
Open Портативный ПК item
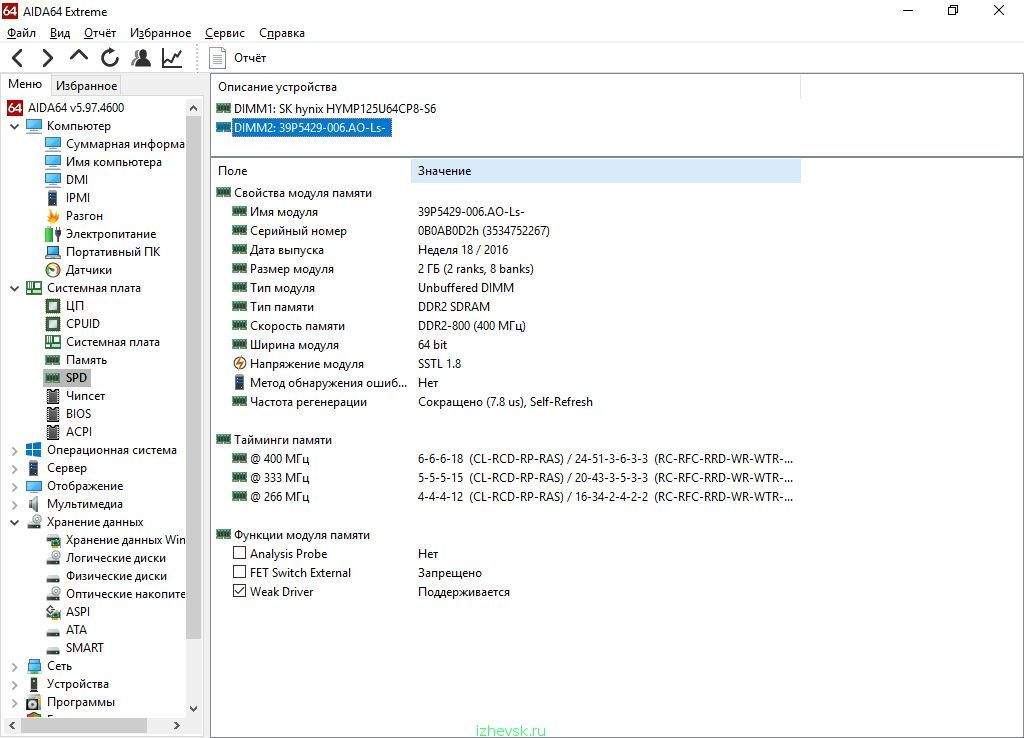pyautogui.click(x=112, y=251)
